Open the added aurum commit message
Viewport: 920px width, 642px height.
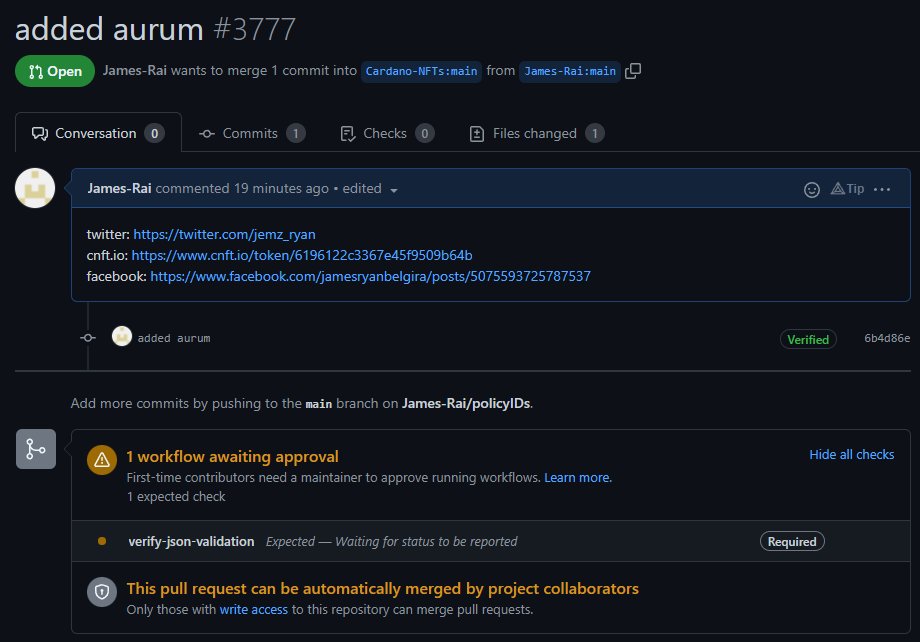(174, 338)
